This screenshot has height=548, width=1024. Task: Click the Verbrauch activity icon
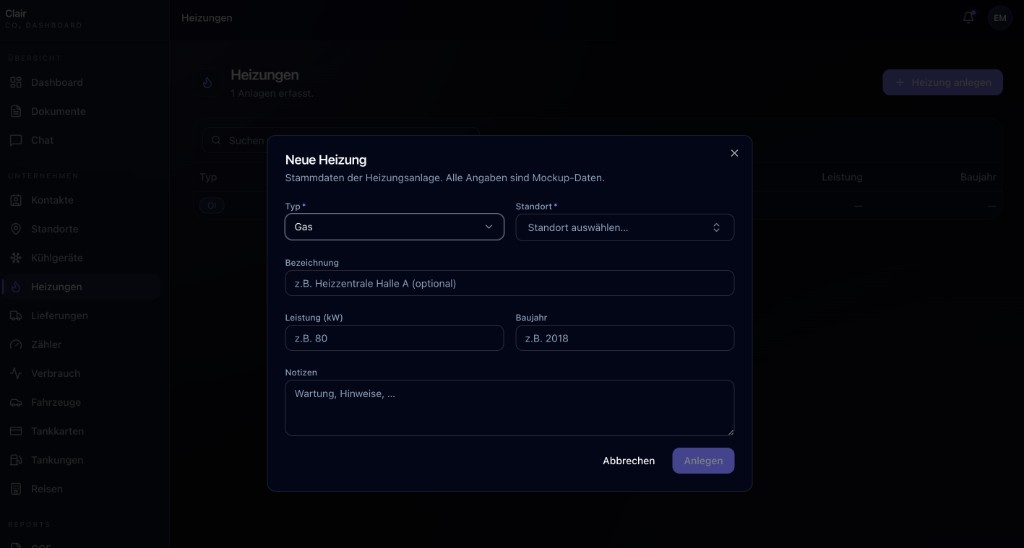tap(16, 374)
